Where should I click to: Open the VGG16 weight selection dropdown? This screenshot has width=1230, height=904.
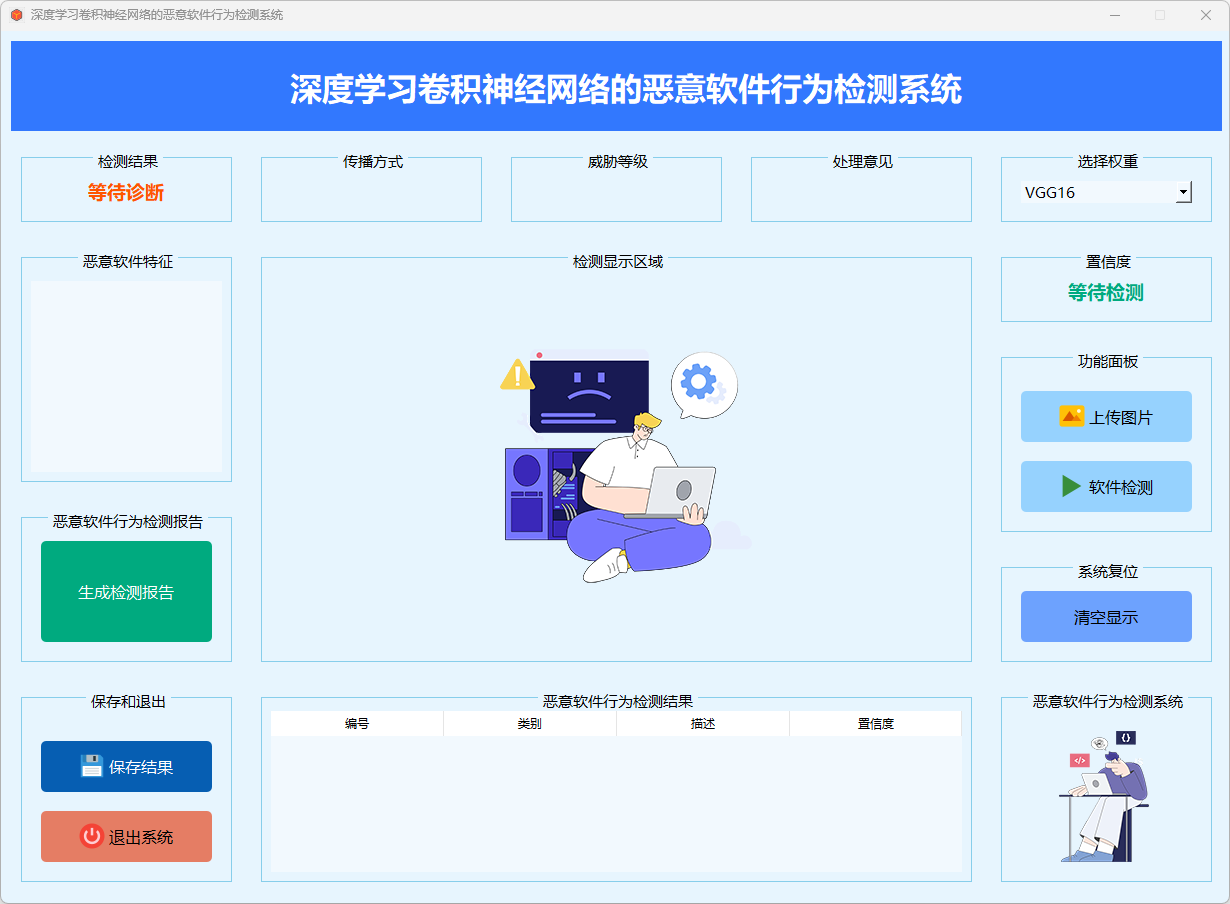(1098, 192)
